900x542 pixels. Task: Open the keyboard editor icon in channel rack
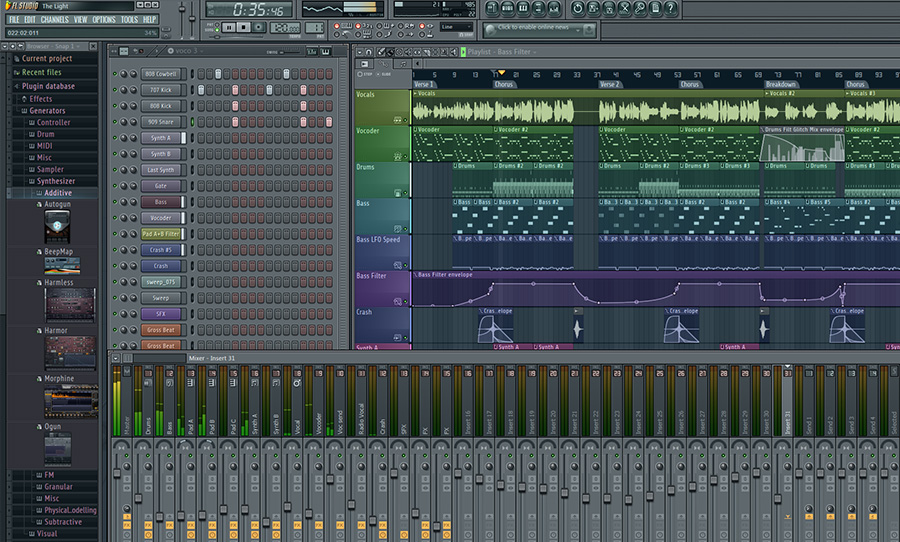[x=325, y=52]
